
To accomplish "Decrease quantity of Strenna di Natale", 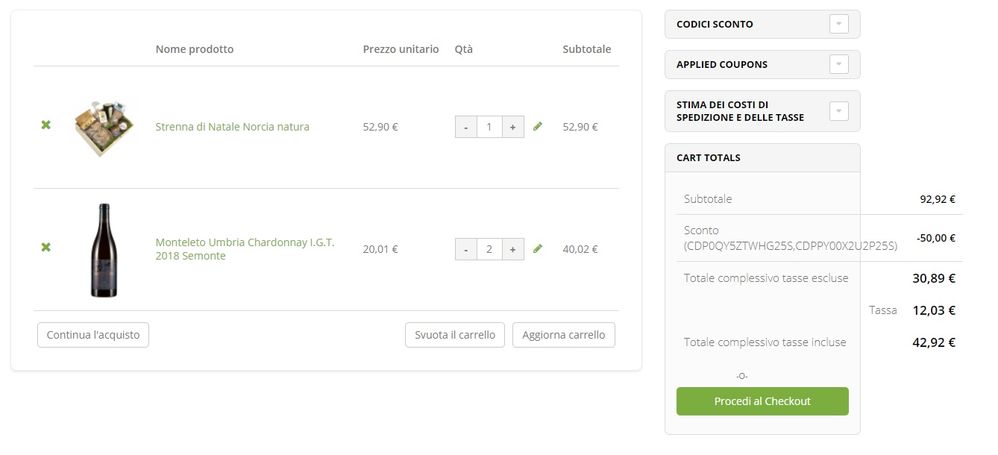I will tap(465, 127).
